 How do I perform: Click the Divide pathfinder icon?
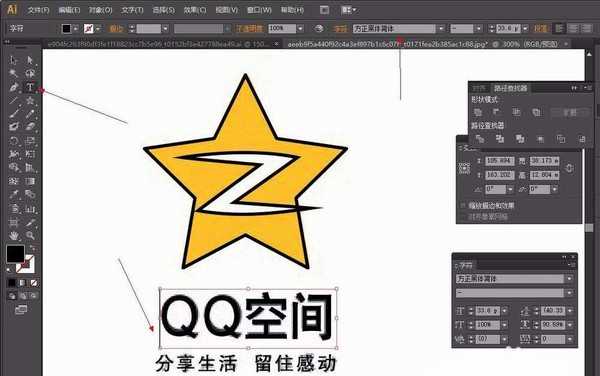[479, 139]
